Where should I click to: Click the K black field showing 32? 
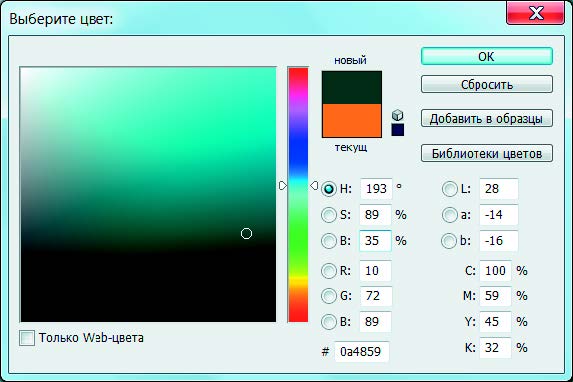click(495, 347)
